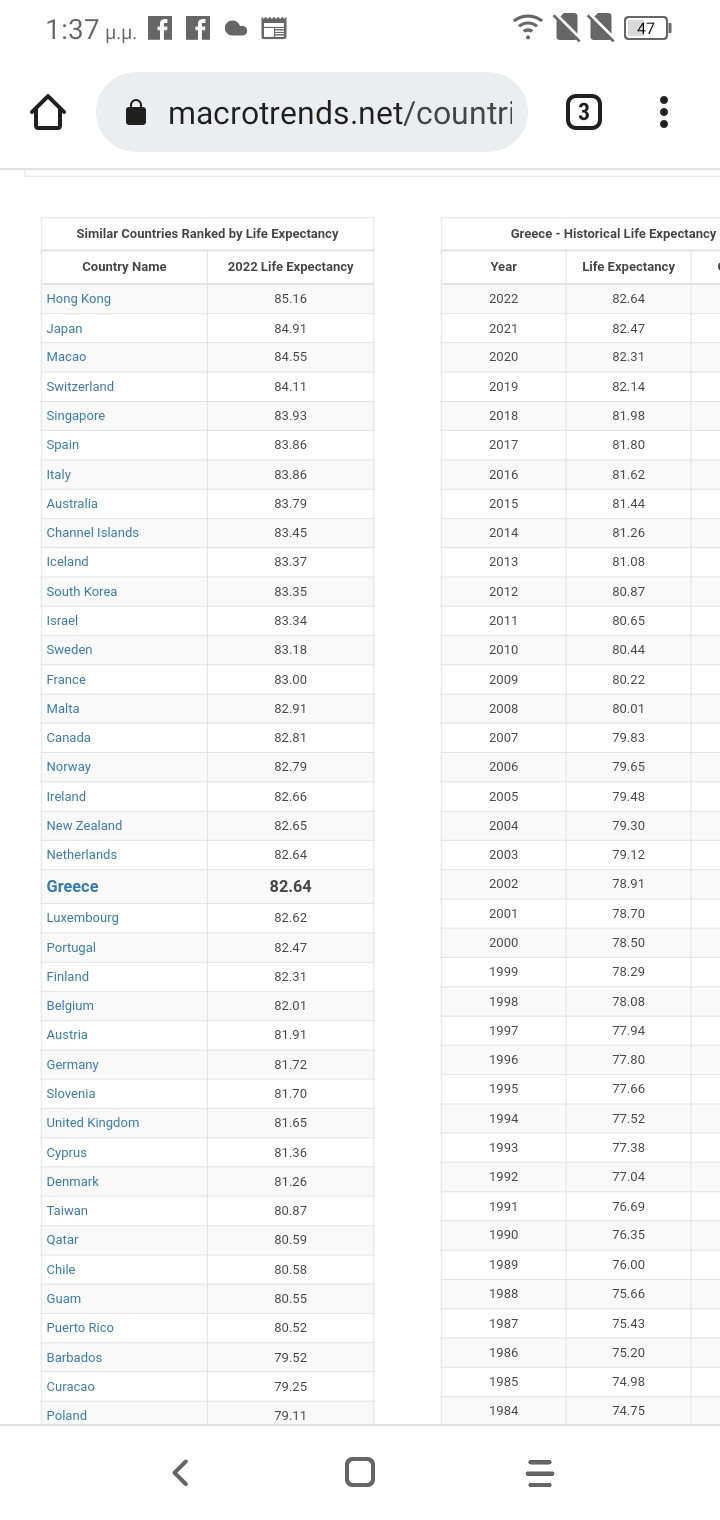Tap the battery indicator showing 47
This screenshot has height=1520, width=720.
[x=647, y=28]
